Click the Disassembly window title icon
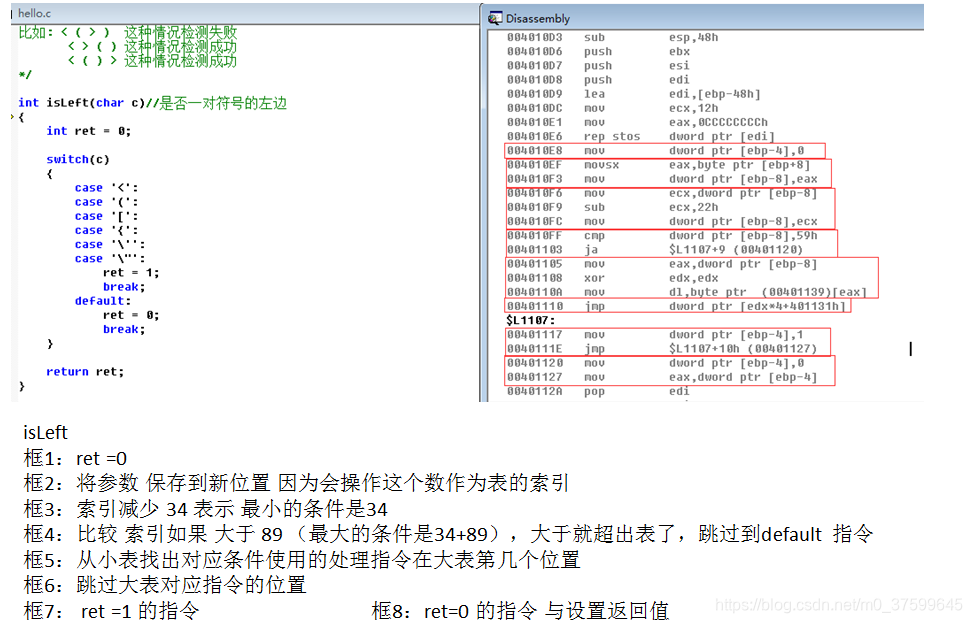The image size is (972, 623). click(x=495, y=18)
